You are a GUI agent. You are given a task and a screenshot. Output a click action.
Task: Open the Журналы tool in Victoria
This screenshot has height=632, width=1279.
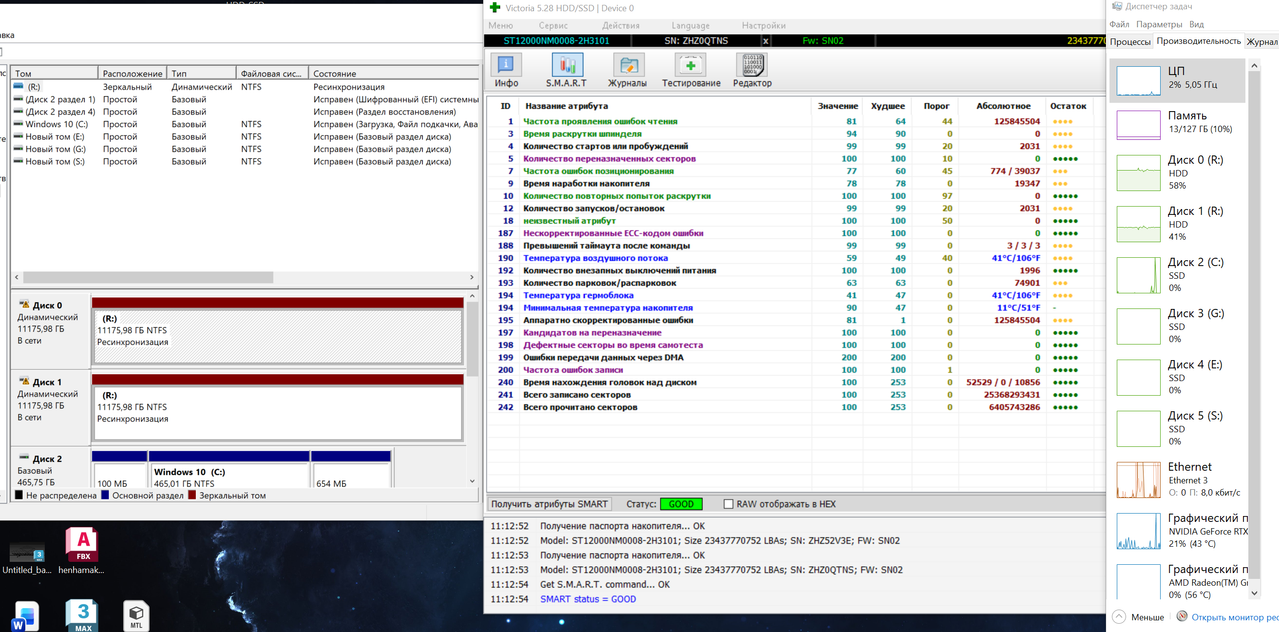(628, 69)
